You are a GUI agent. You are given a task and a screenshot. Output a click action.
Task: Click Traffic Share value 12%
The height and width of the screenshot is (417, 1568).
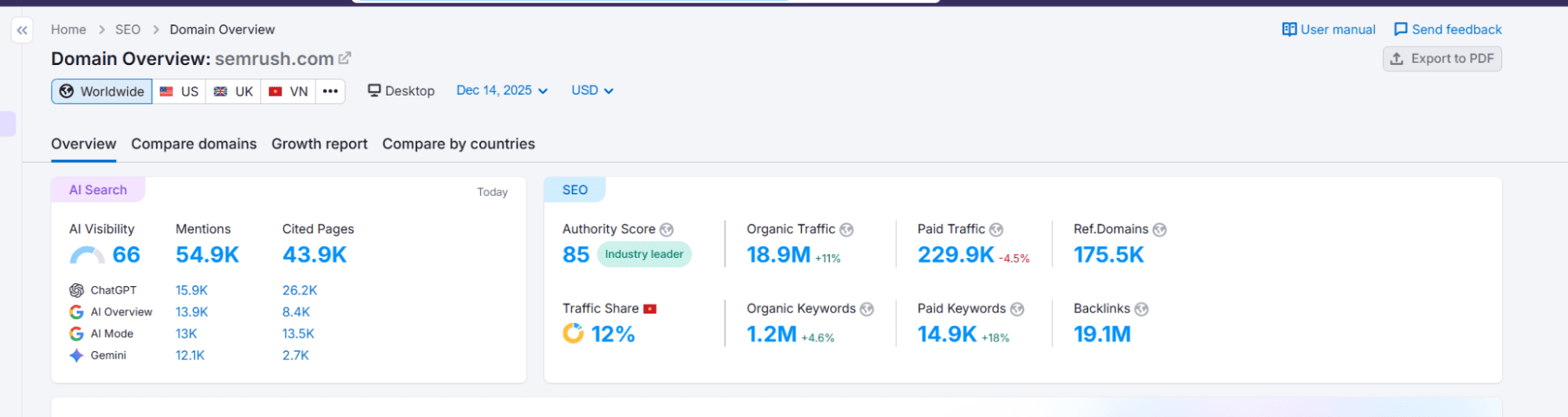coord(613,335)
